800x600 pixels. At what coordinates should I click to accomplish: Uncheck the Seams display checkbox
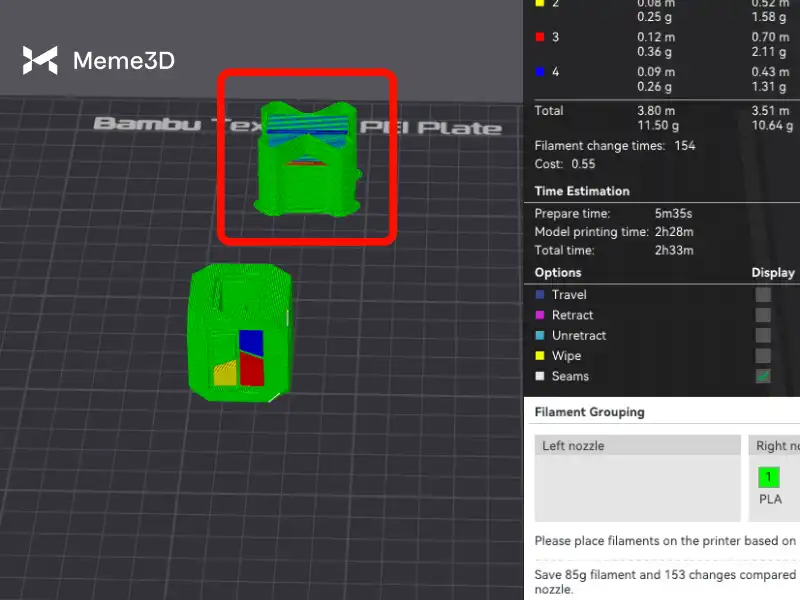763,376
